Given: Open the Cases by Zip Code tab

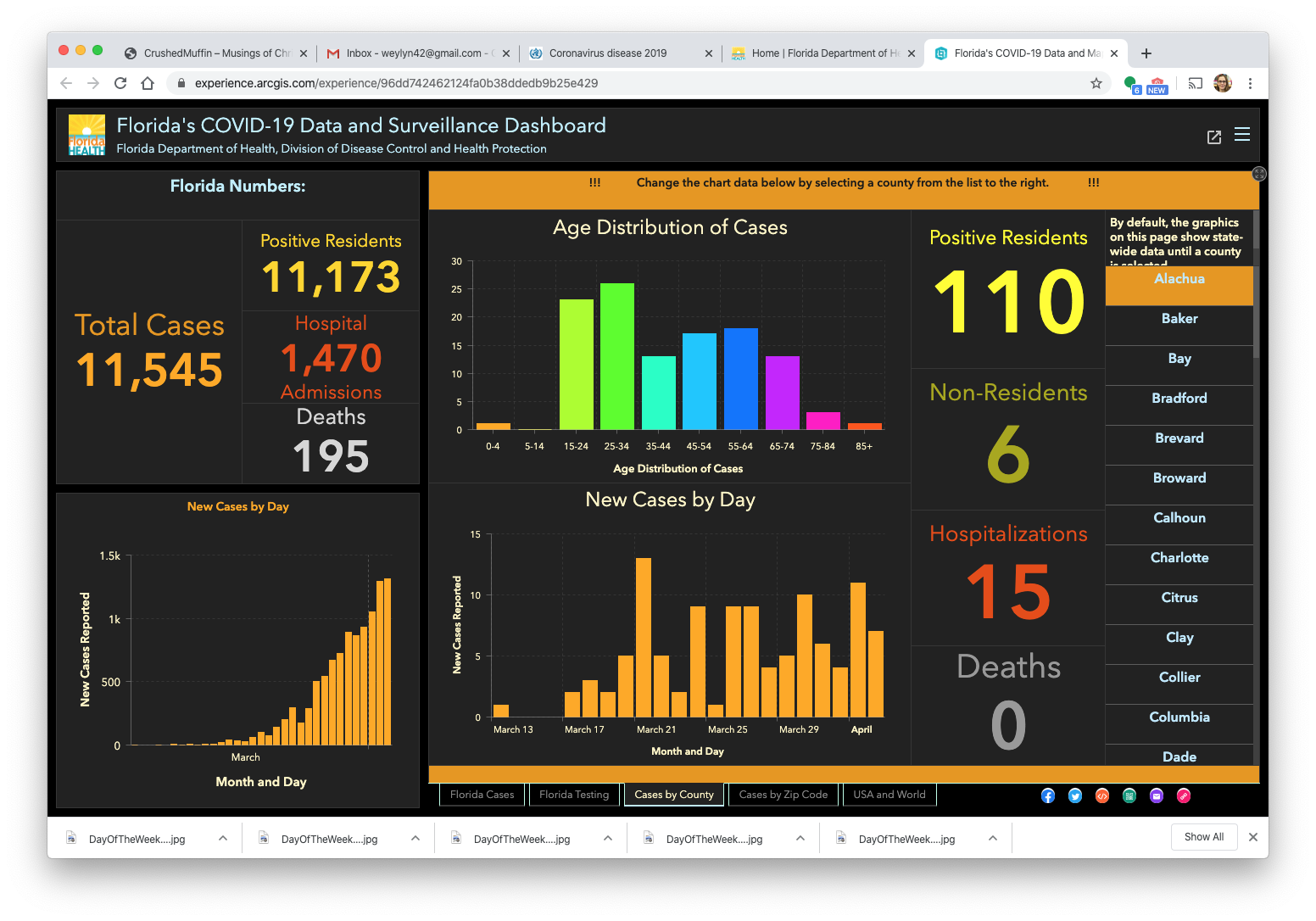Looking at the screenshot, I should (783, 795).
